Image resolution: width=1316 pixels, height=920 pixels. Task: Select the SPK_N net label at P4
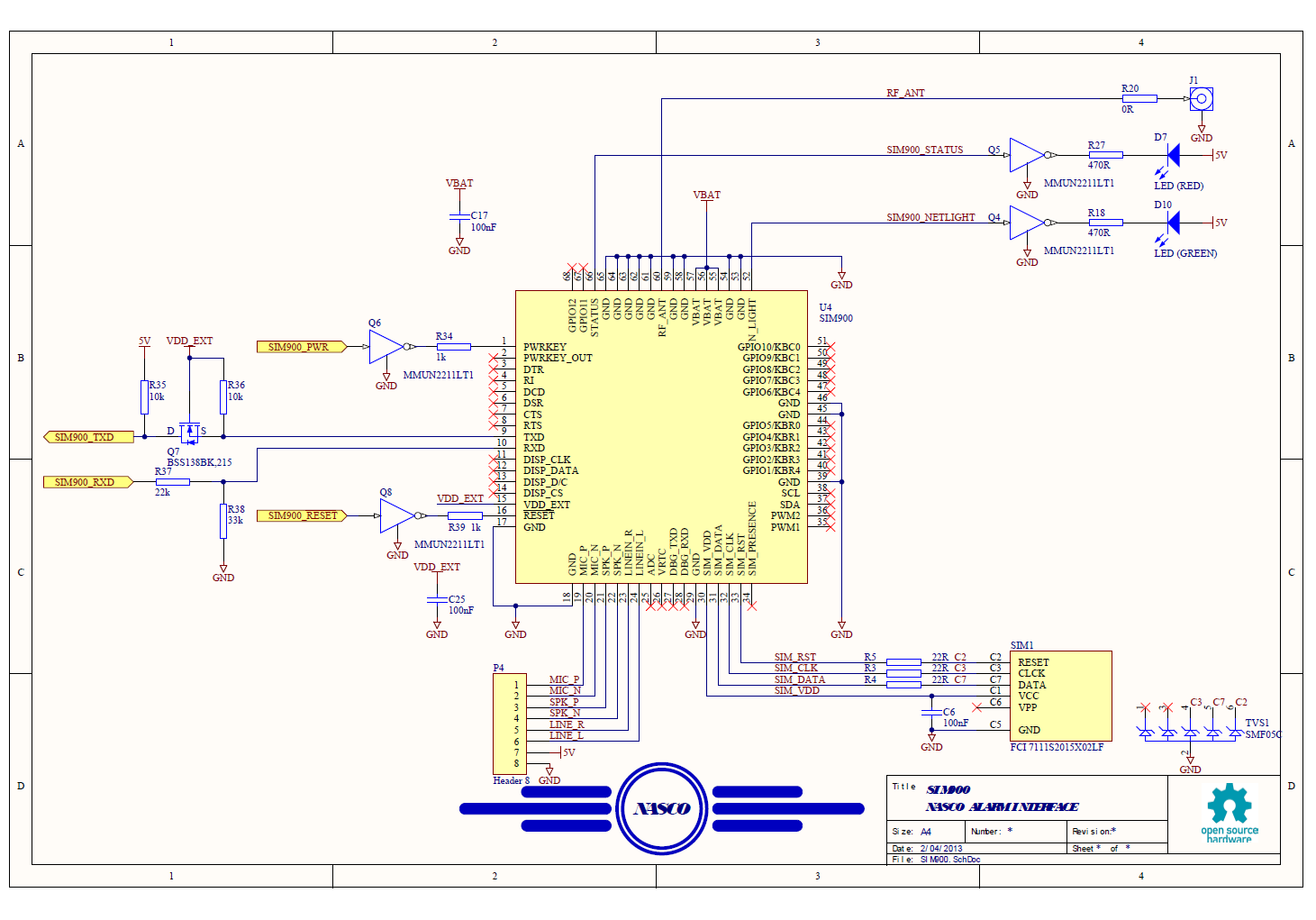coord(565,713)
